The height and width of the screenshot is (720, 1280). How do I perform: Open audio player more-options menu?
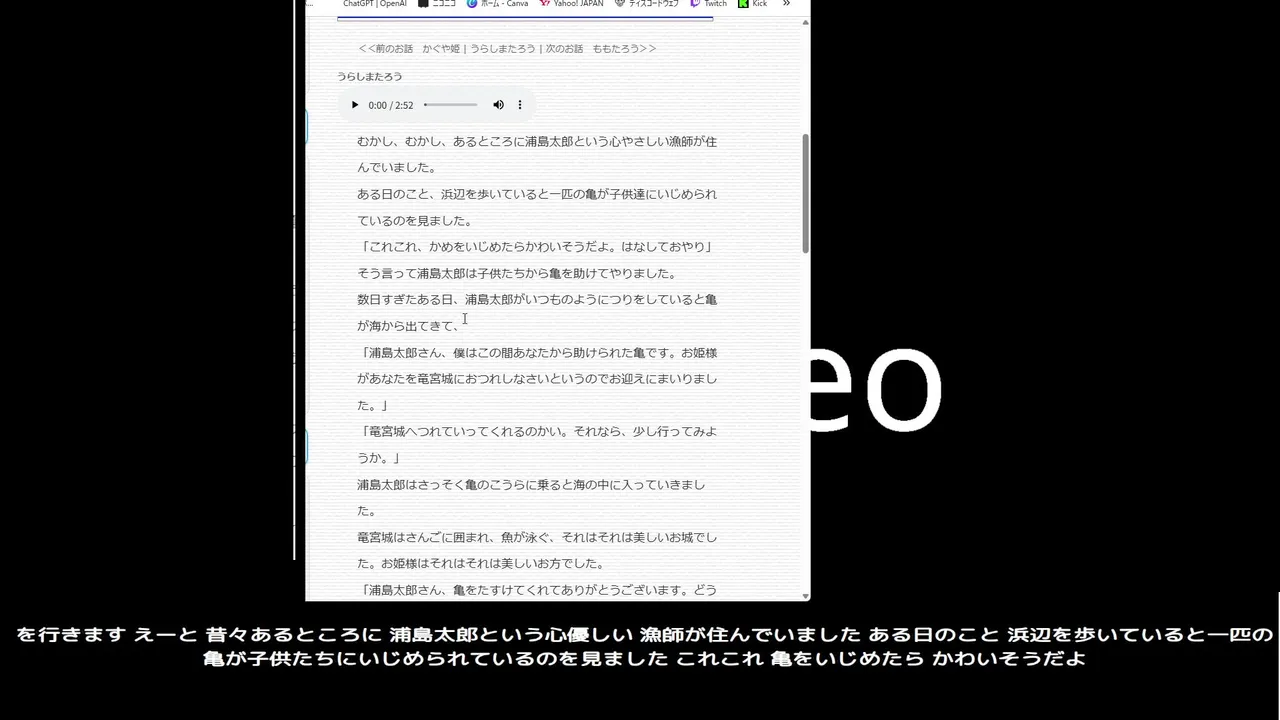pos(520,105)
